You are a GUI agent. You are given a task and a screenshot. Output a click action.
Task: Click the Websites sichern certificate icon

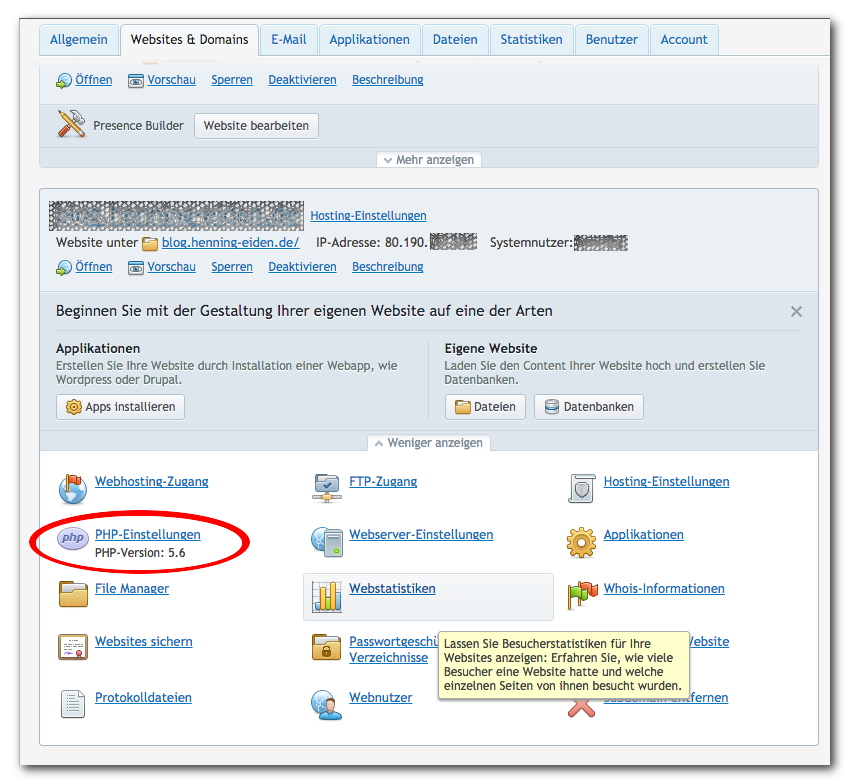pyautogui.click(x=73, y=647)
